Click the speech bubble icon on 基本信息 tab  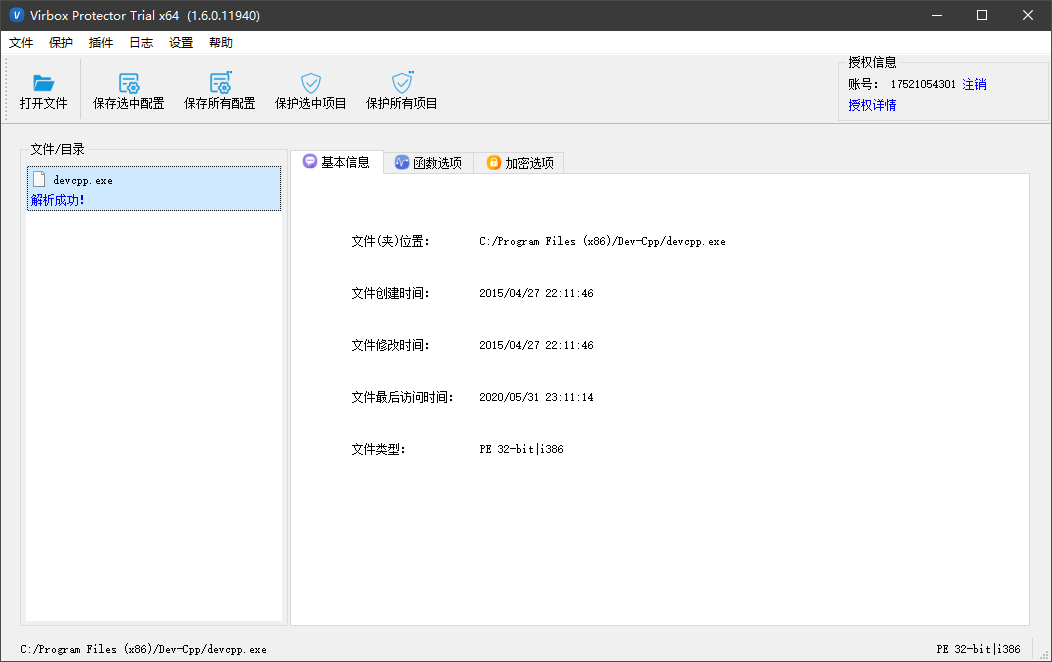310,161
